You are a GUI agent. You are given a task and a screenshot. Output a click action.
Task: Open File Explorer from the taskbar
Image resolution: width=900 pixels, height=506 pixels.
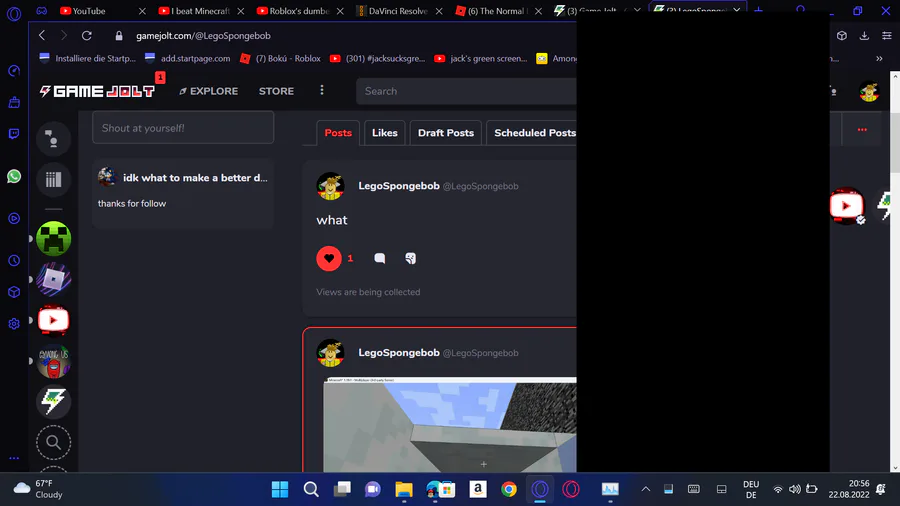click(x=404, y=489)
